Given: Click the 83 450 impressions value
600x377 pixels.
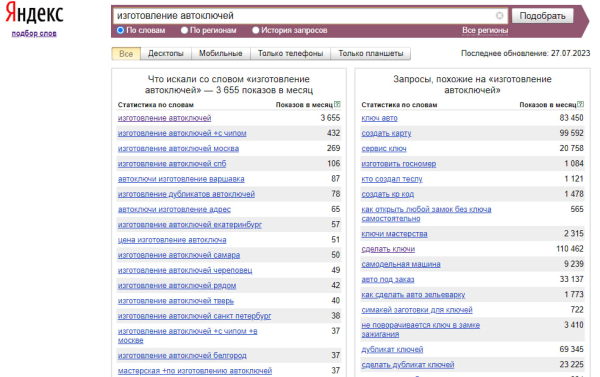Looking at the screenshot, I should click(571, 118).
